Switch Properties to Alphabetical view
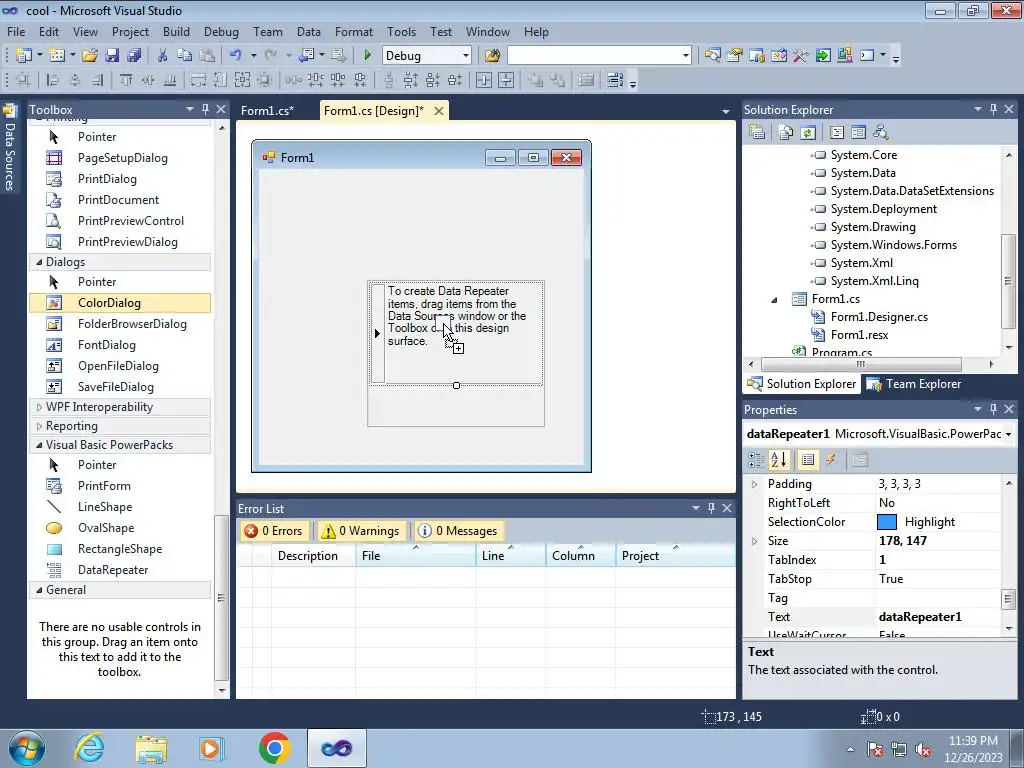This screenshot has height=768, width=1024. point(778,460)
